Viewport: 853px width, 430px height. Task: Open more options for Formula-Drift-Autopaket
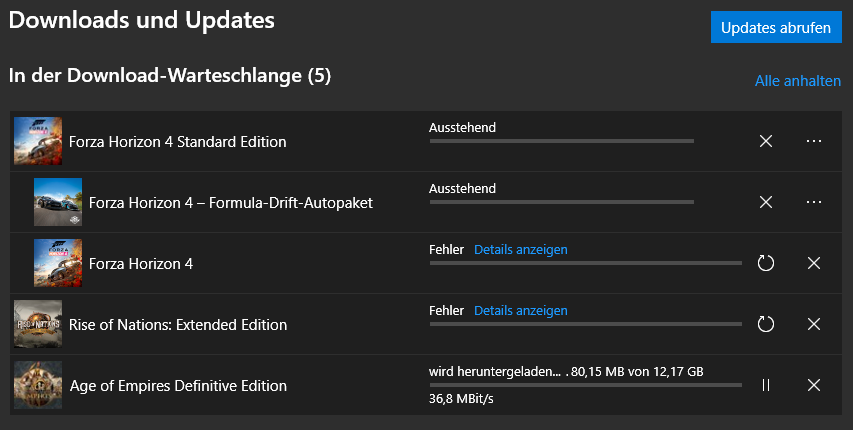(x=813, y=202)
